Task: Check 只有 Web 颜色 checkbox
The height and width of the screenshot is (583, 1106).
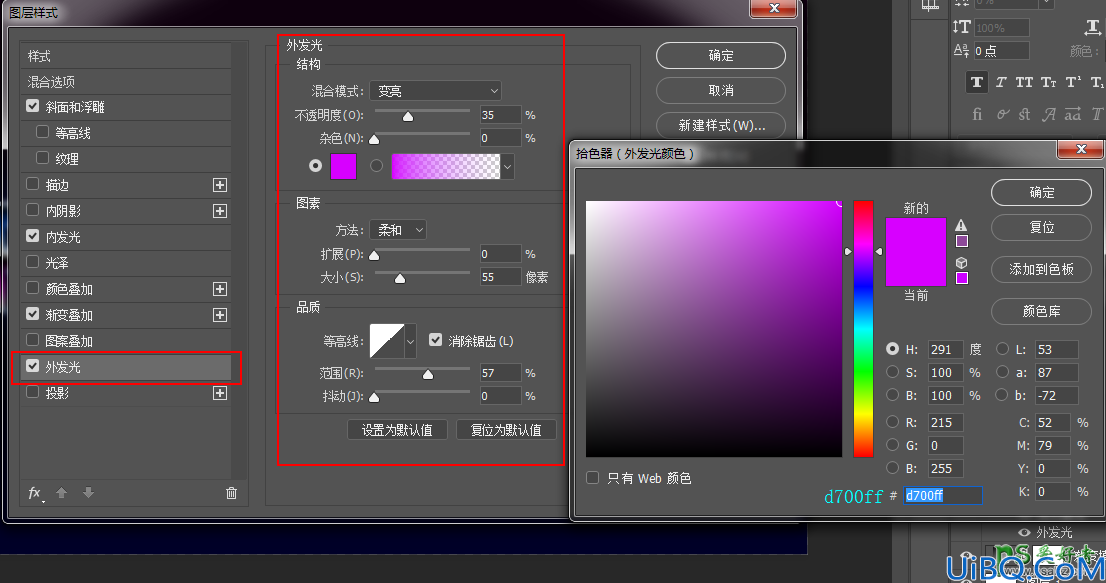Action: click(592, 478)
